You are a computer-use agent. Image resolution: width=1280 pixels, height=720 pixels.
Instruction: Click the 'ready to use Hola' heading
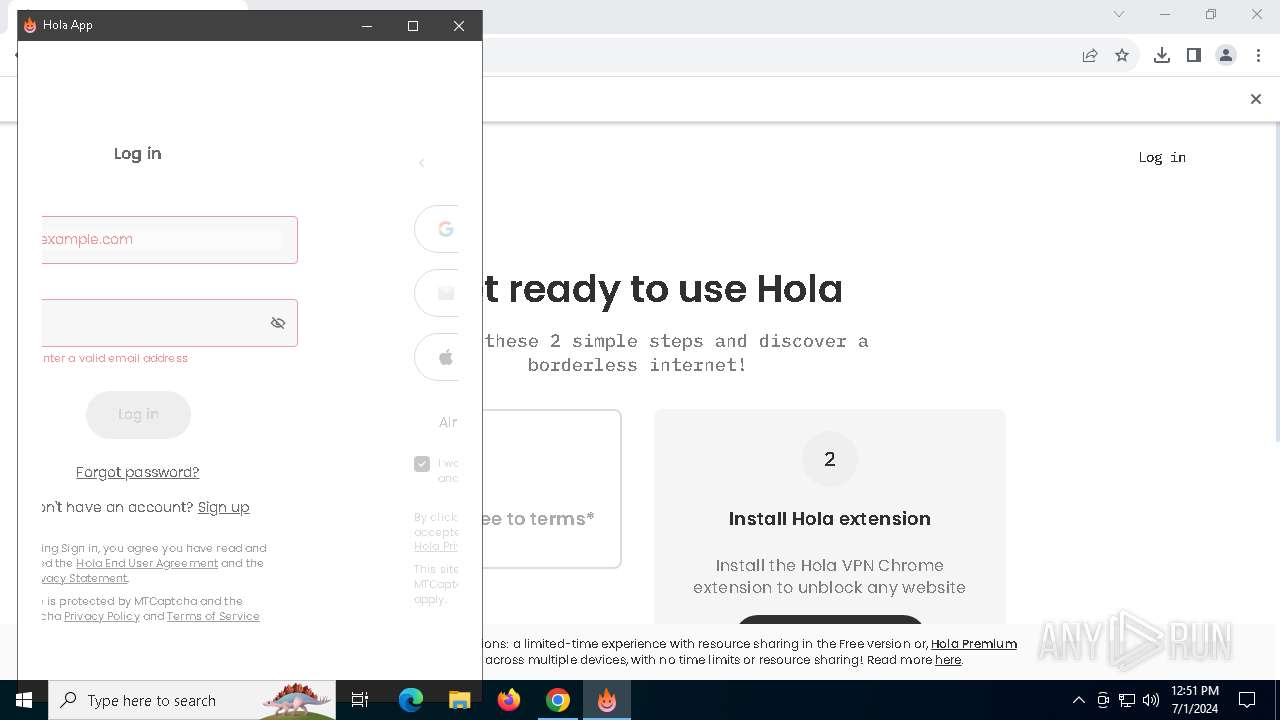coord(662,289)
